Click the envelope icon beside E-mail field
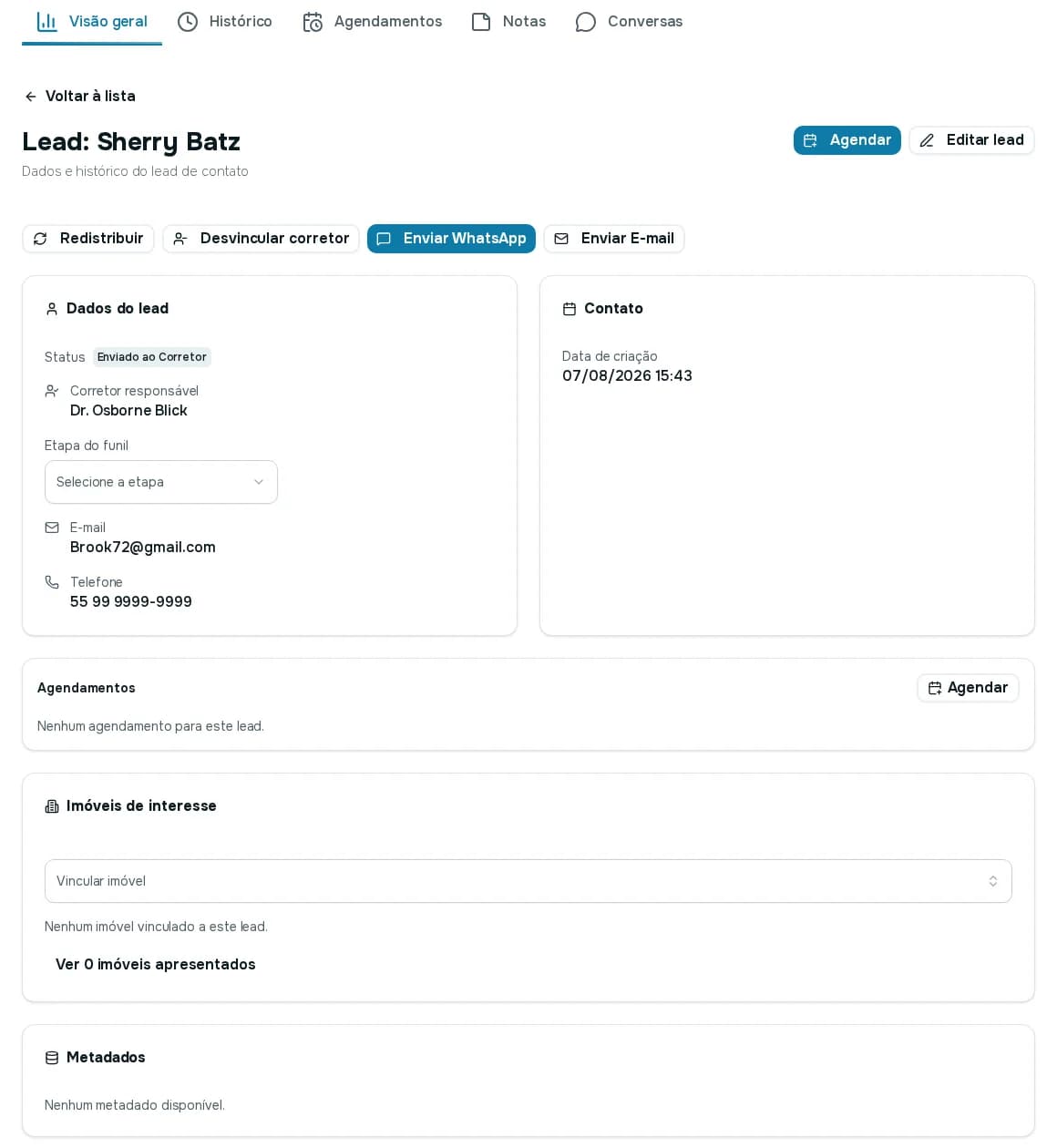 [52, 528]
